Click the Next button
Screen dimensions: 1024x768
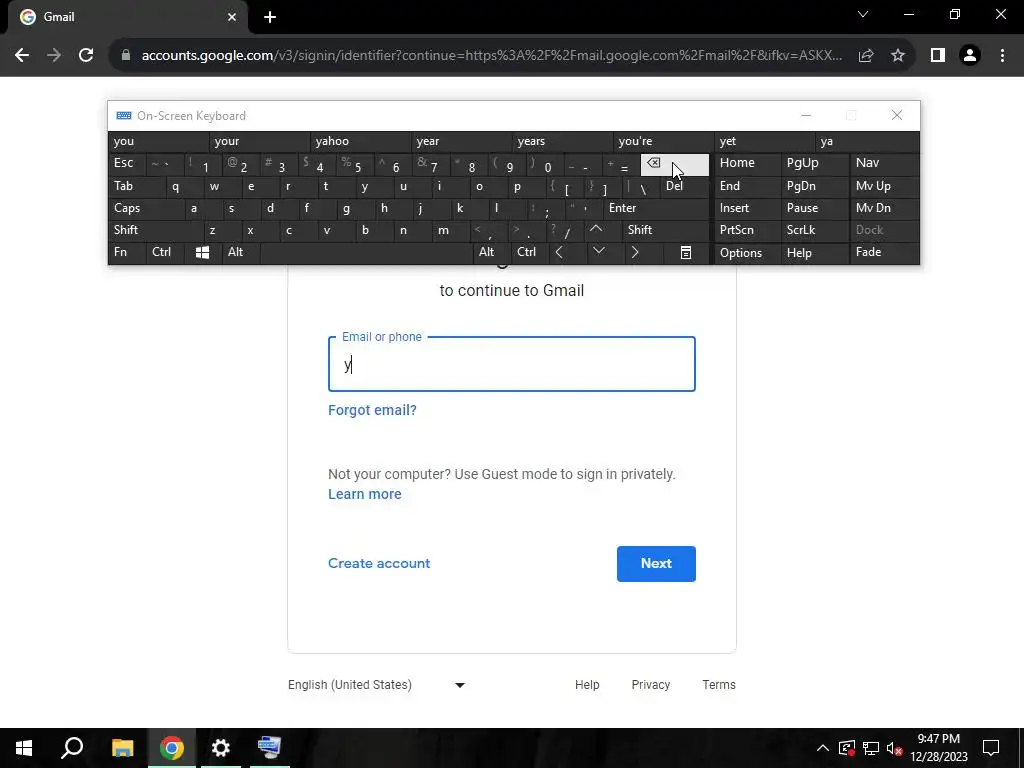click(656, 564)
